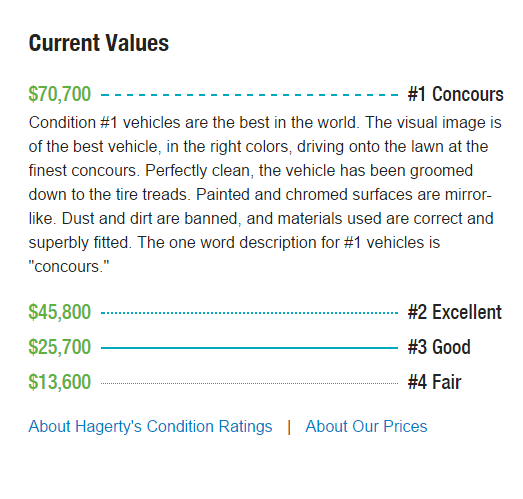This screenshot has width=523, height=499.
Task: Click the fine dotted line beside #4 Fair
Action: (249, 383)
